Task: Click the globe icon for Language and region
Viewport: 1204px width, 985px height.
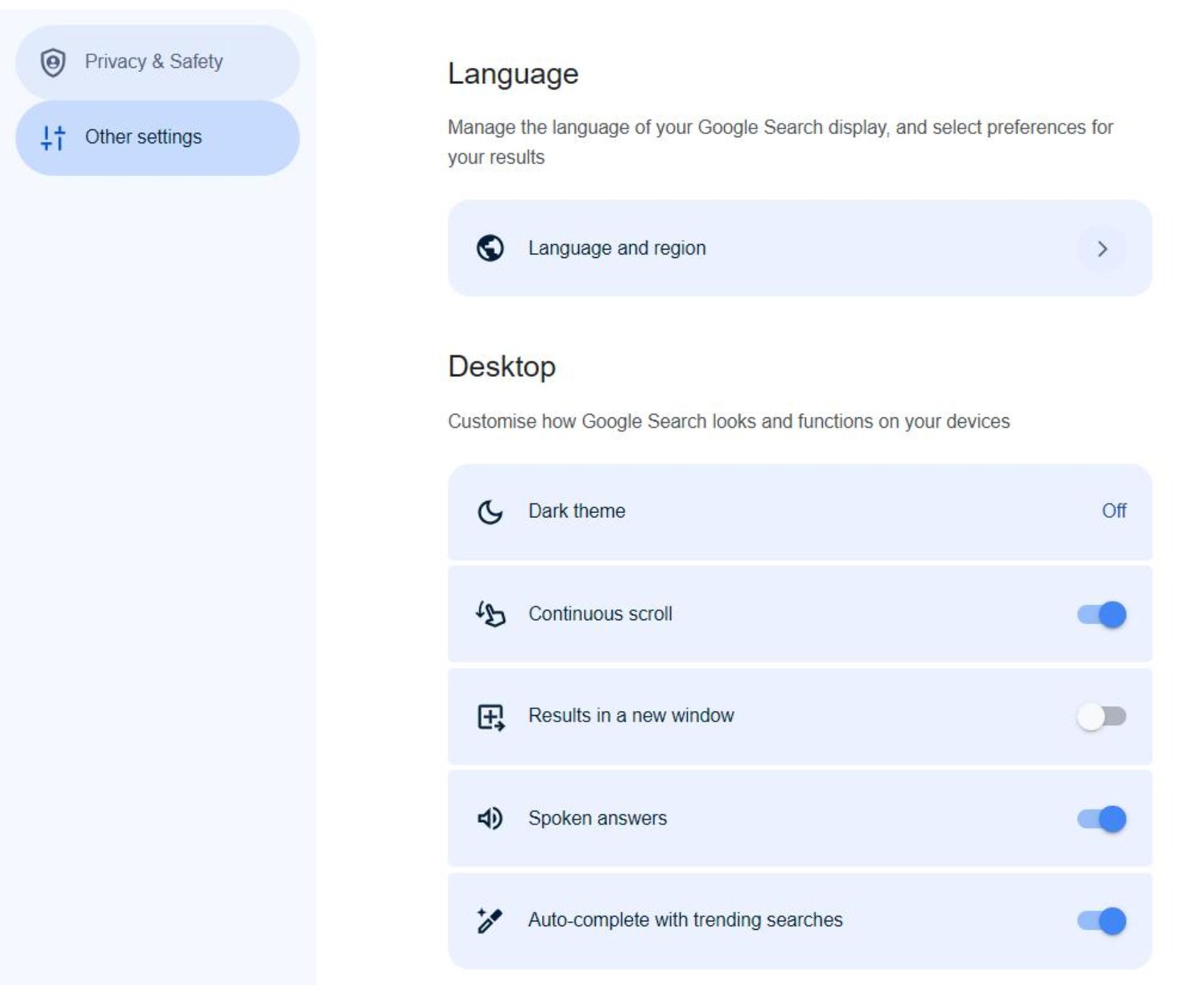Action: pyautogui.click(x=490, y=248)
